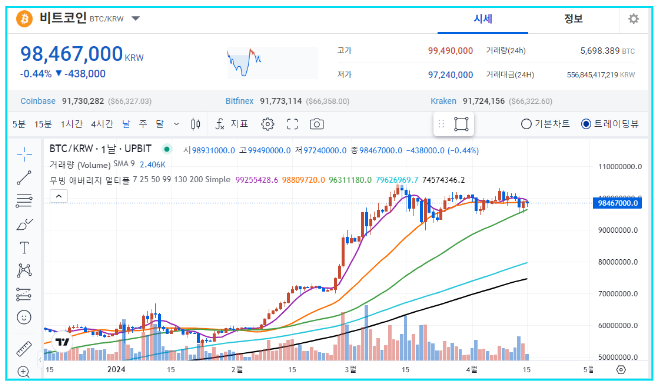Click the TradingView logo on chart
The height and width of the screenshot is (388, 659).
click(62, 342)
